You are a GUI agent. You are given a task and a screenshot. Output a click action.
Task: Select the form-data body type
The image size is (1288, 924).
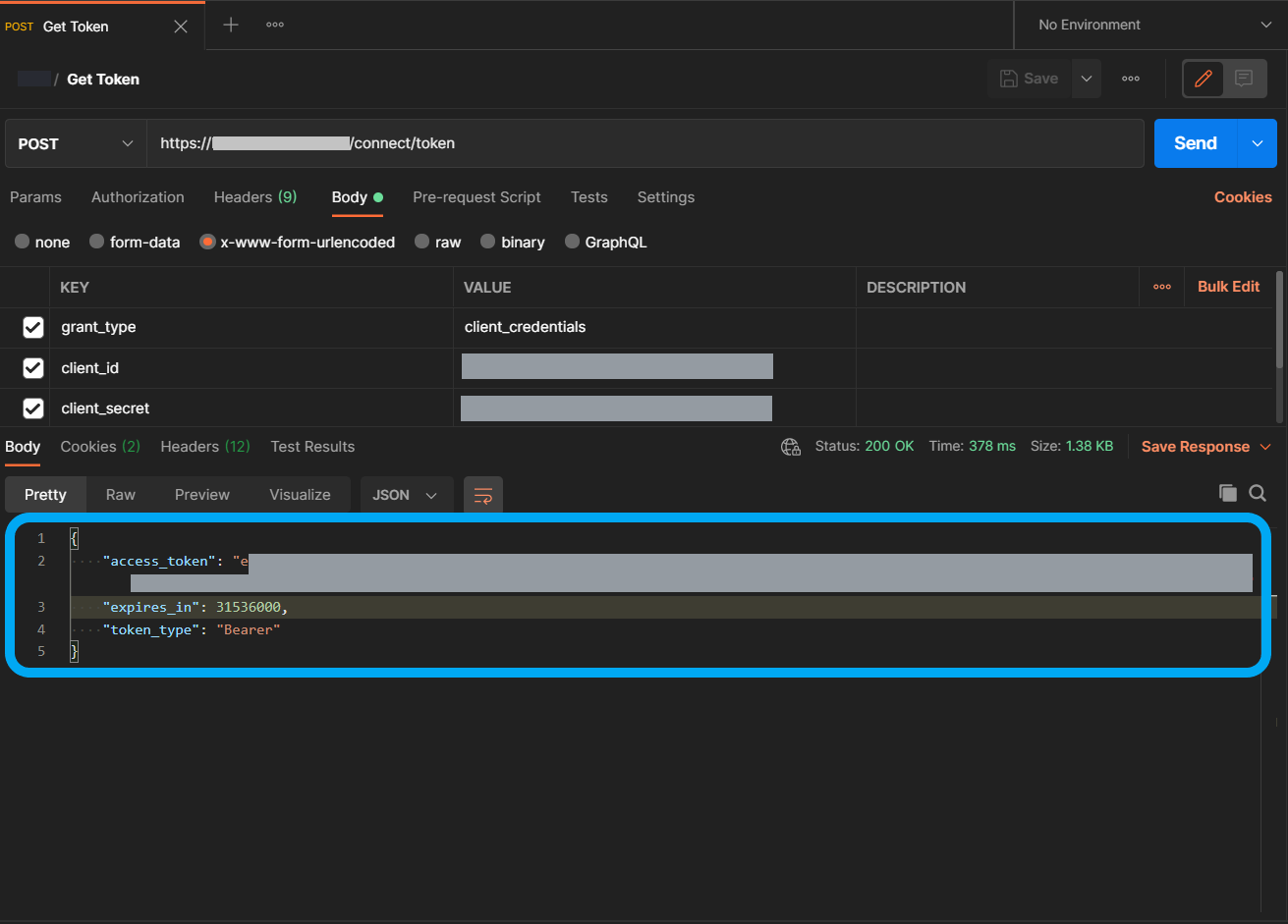pyautogui.click(x=135, y=242)
